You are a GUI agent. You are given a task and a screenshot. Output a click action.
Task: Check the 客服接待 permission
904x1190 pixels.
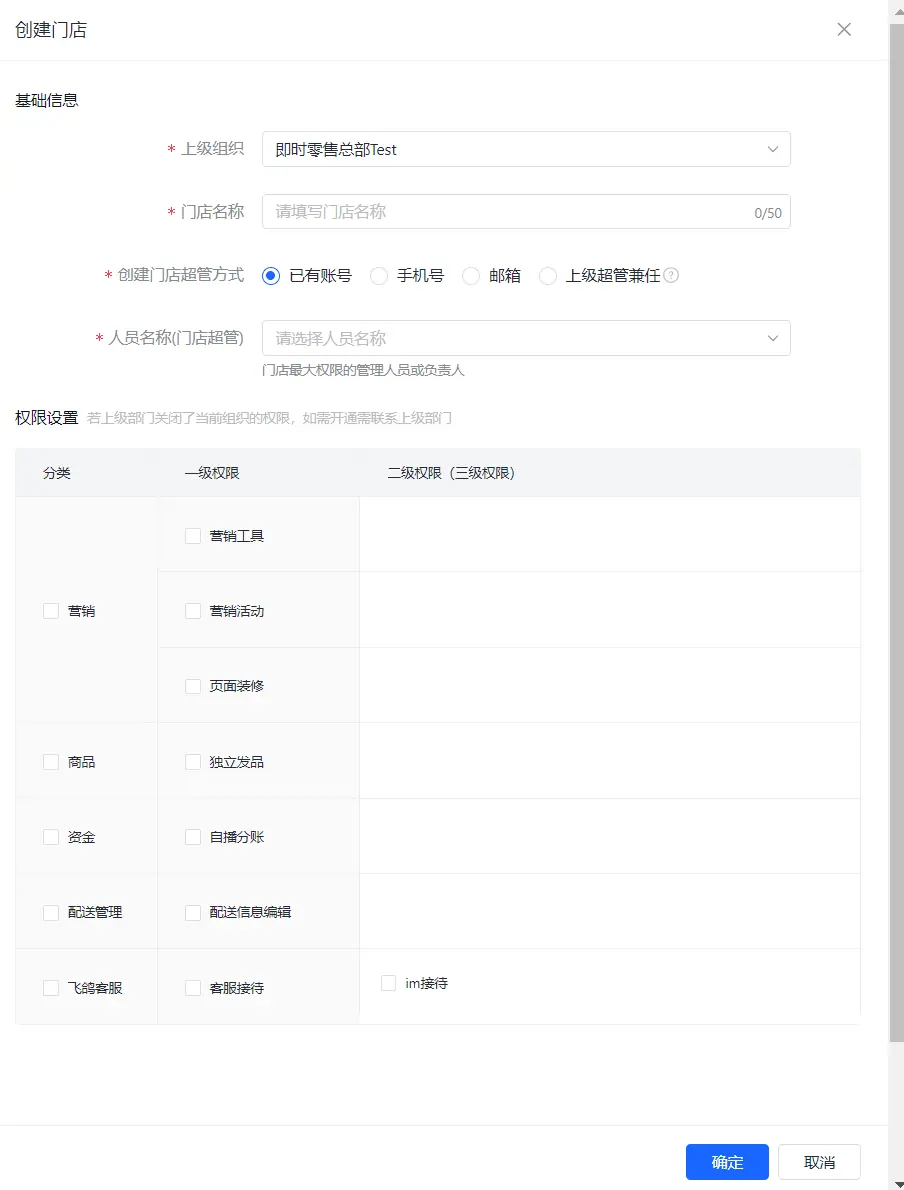click(x=193, y=988)
